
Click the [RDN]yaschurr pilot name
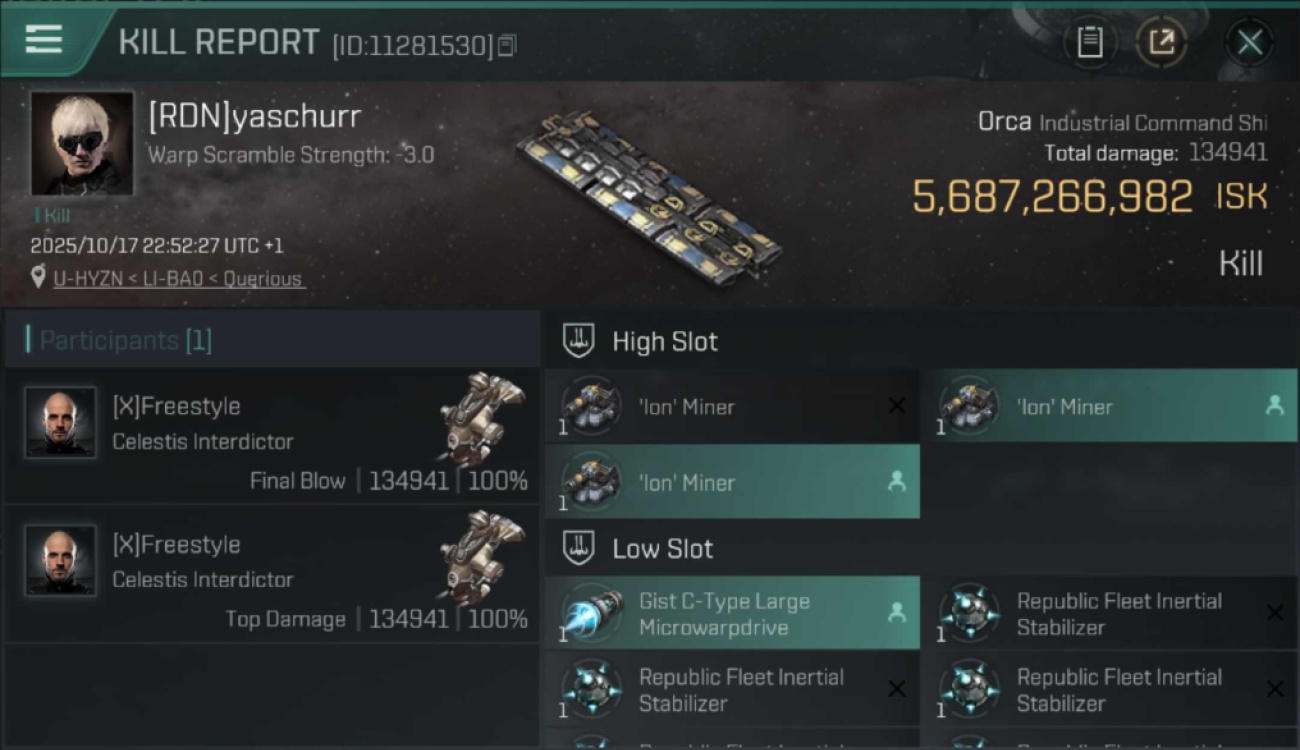[x=255, y=117]
